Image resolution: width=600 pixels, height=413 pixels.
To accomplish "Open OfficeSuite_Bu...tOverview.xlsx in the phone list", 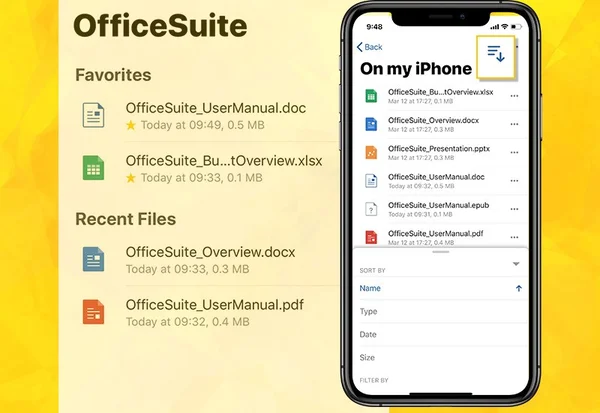I will click(440, 92).
